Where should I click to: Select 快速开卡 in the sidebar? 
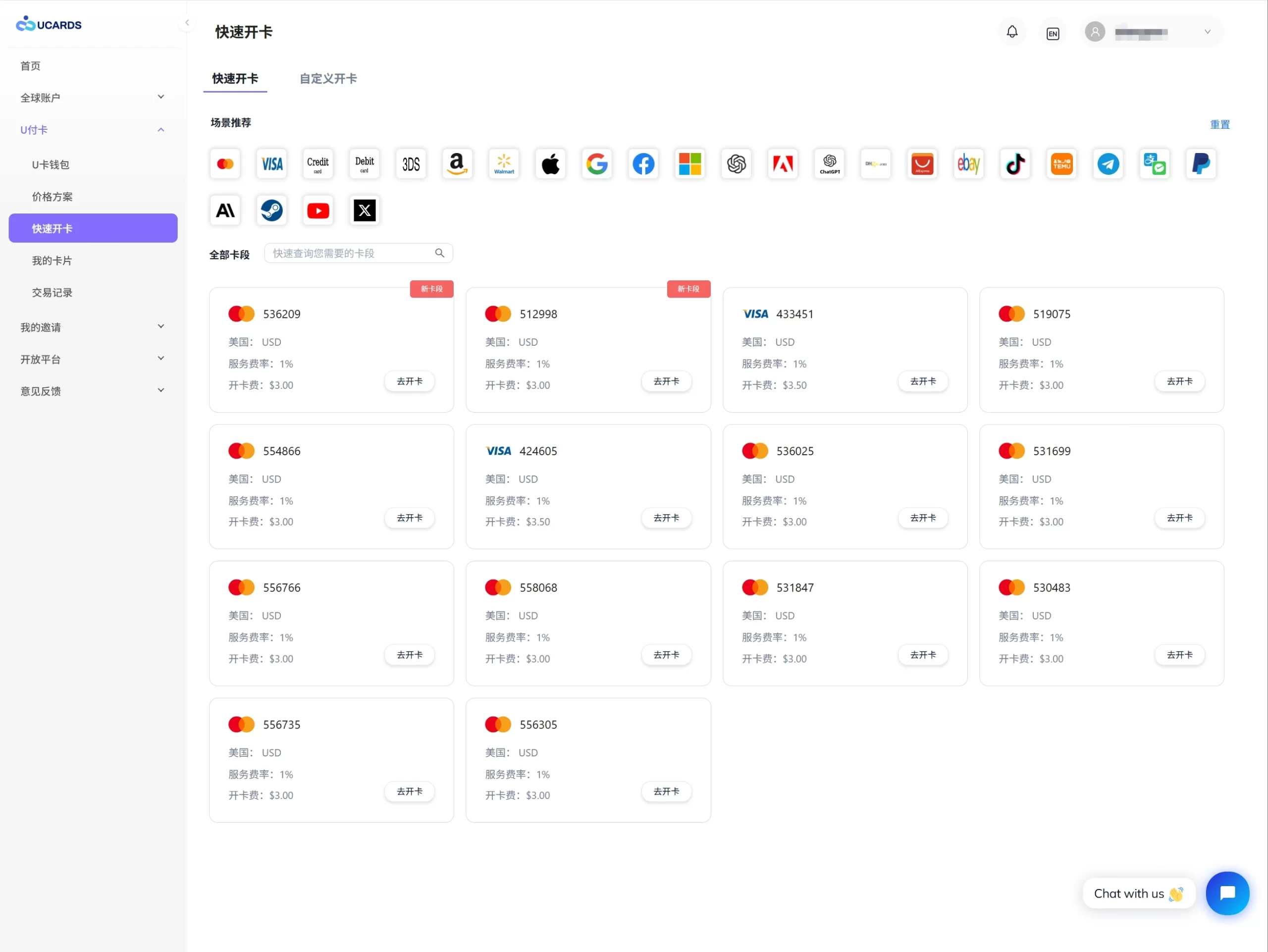point(93,228)
